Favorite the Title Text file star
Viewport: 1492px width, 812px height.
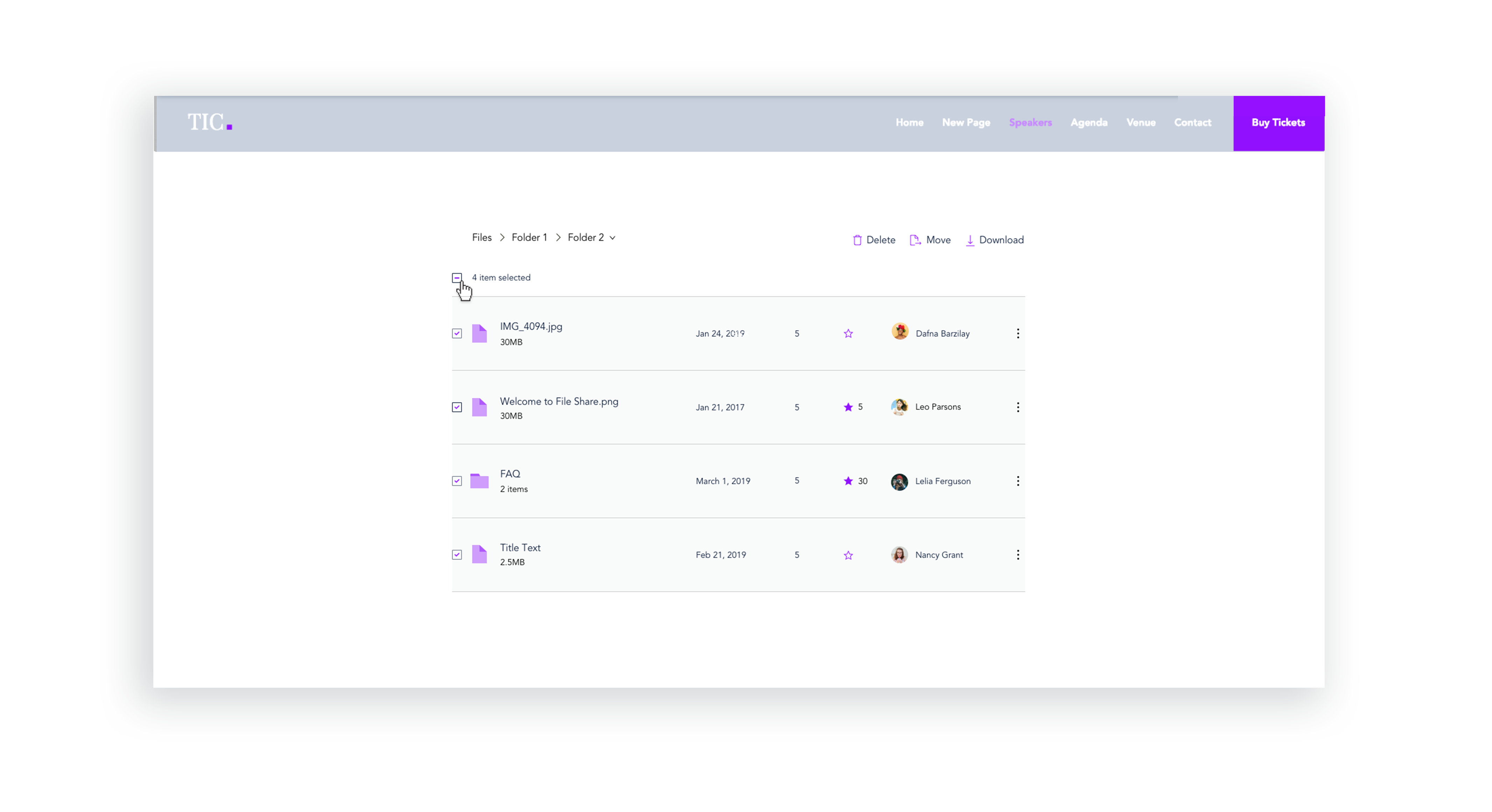coord(848,555)
